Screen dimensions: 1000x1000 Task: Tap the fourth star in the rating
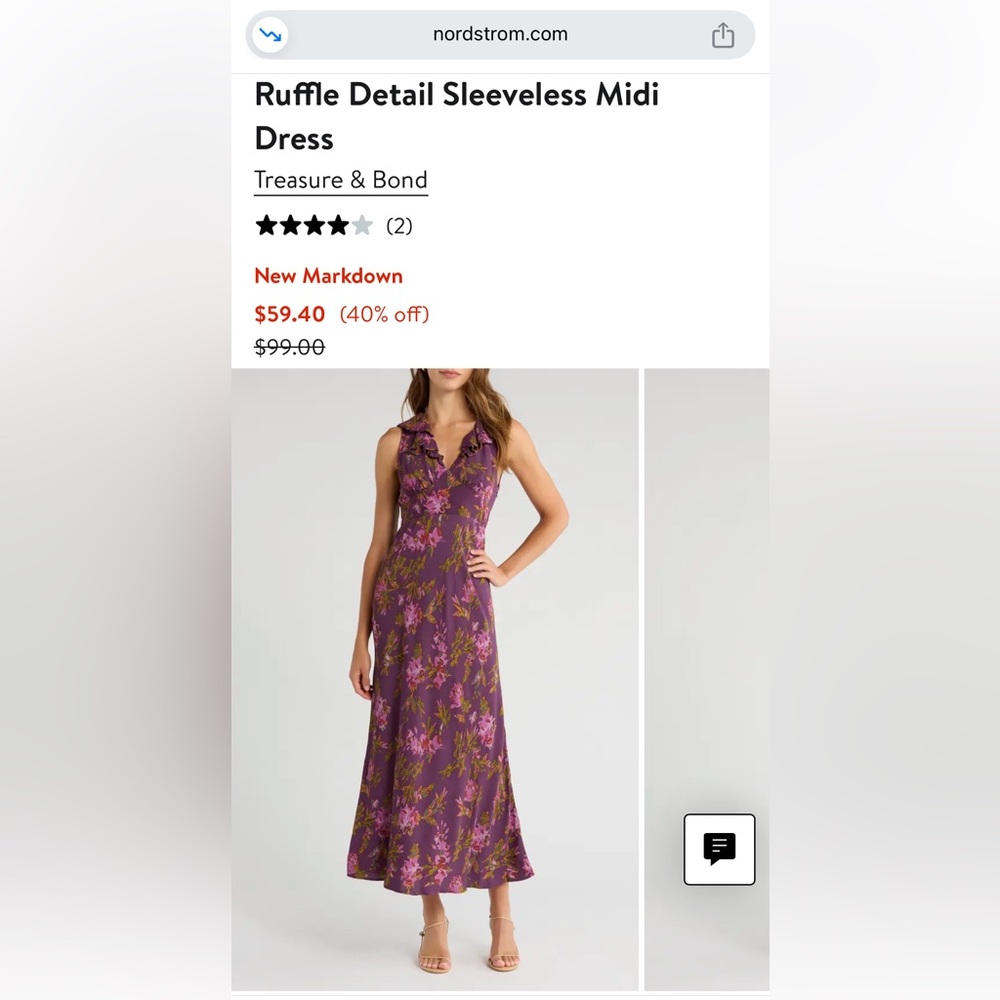(x=337, y=225)
